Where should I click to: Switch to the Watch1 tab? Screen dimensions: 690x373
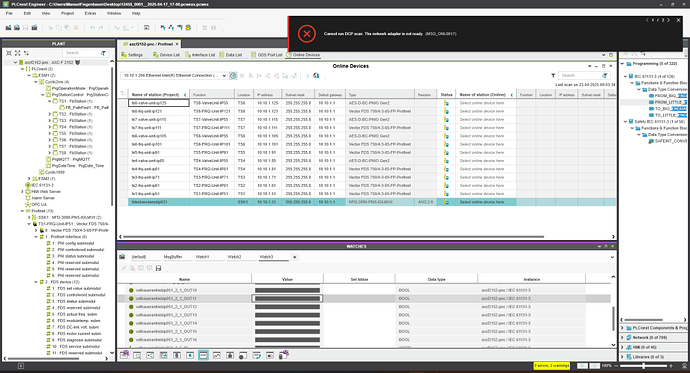click(x=202, y=256)
